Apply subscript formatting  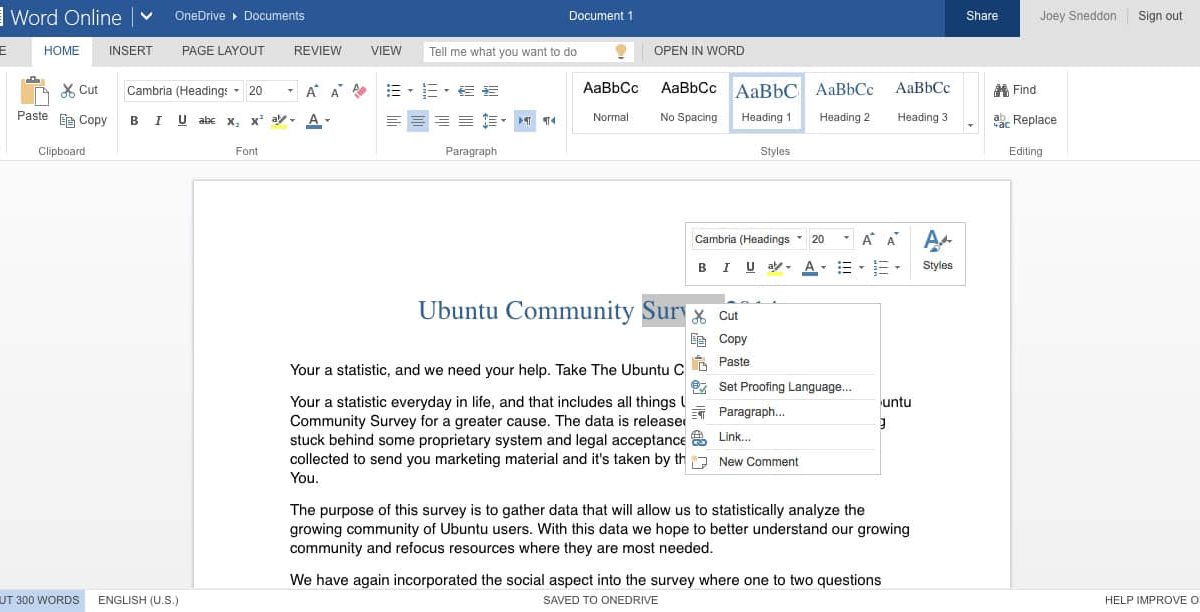click(232, 121)
